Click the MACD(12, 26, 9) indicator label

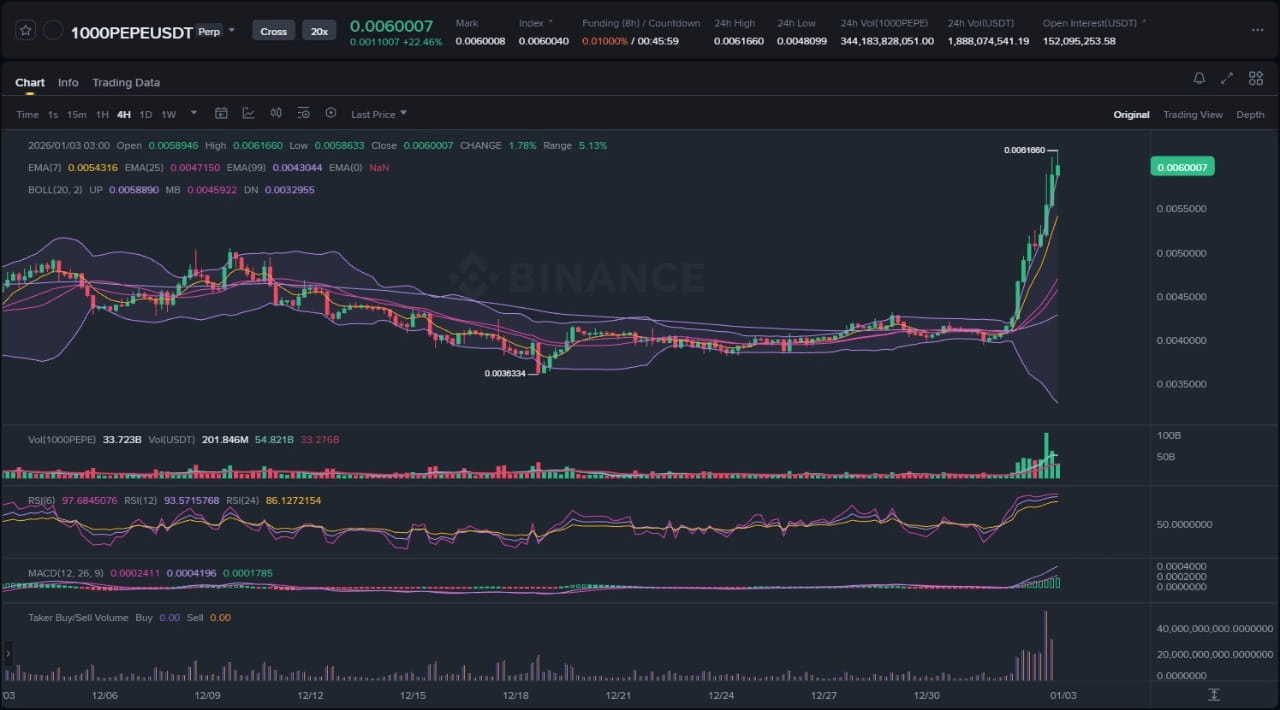(x=66, y=573)
